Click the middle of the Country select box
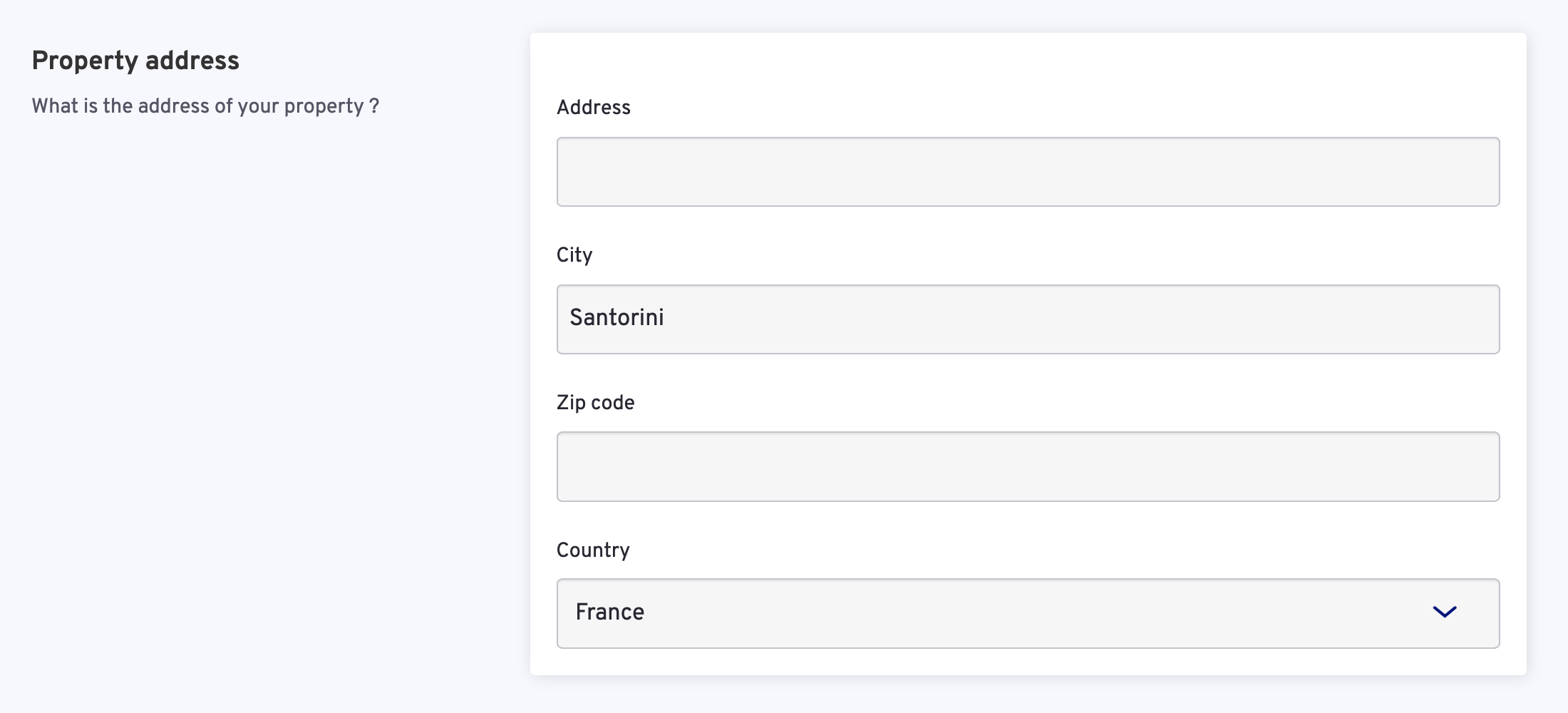 pyautogui.click(x=1028, y=613)
